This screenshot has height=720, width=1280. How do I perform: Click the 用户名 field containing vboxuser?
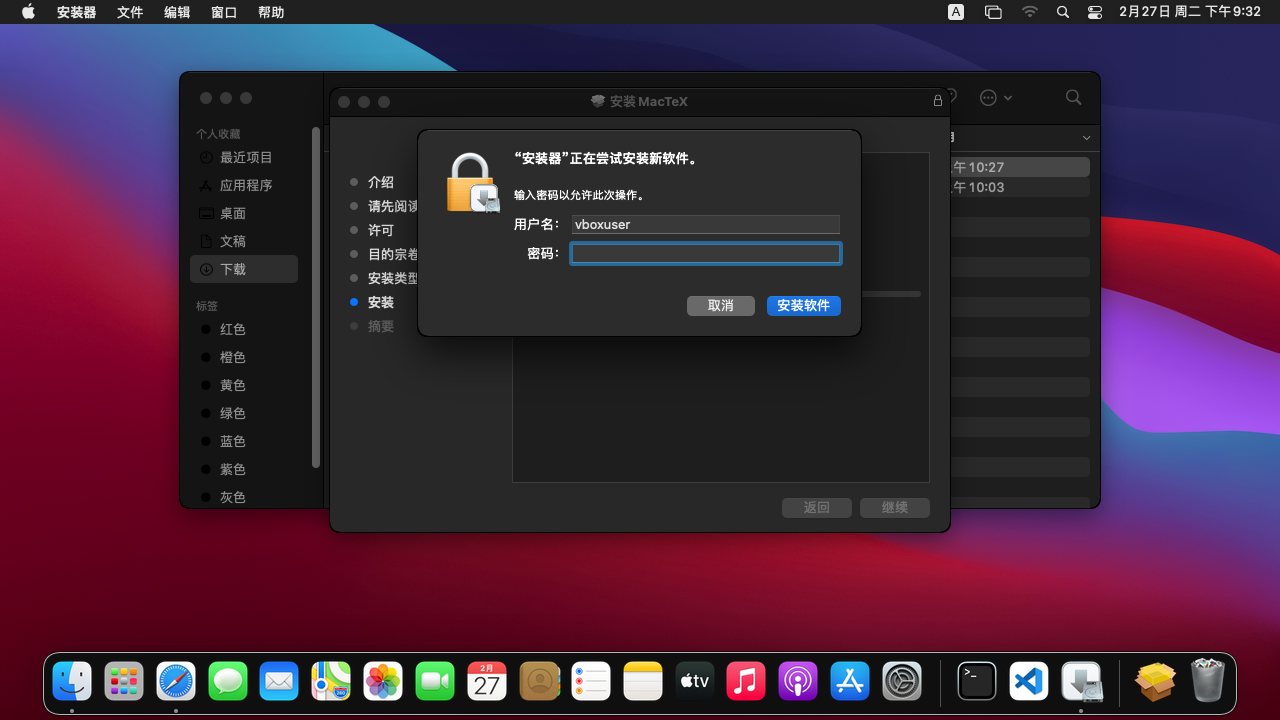tap(706, 225)
